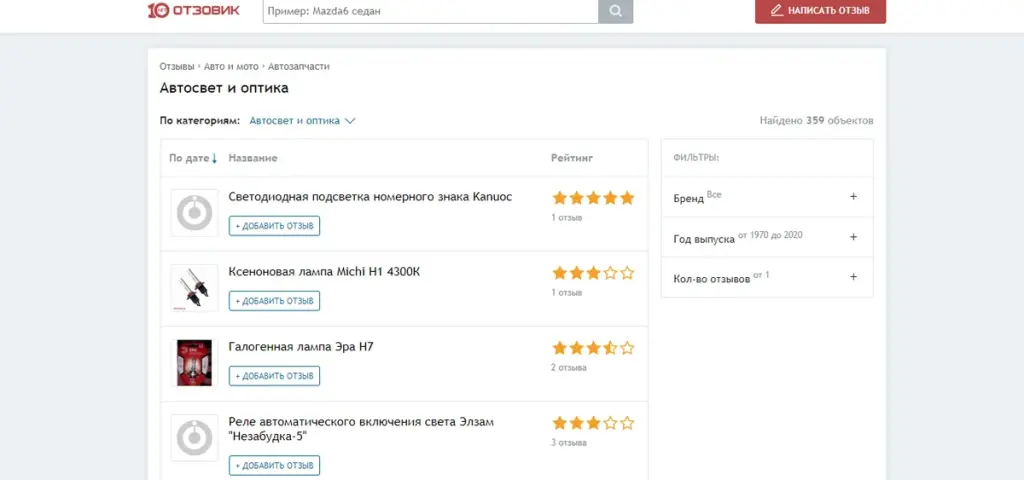The width and height of the screenshot is (1024, 480).
Task: Open the Автозапчасти breadcrumb link
Action: coord(299,66)
